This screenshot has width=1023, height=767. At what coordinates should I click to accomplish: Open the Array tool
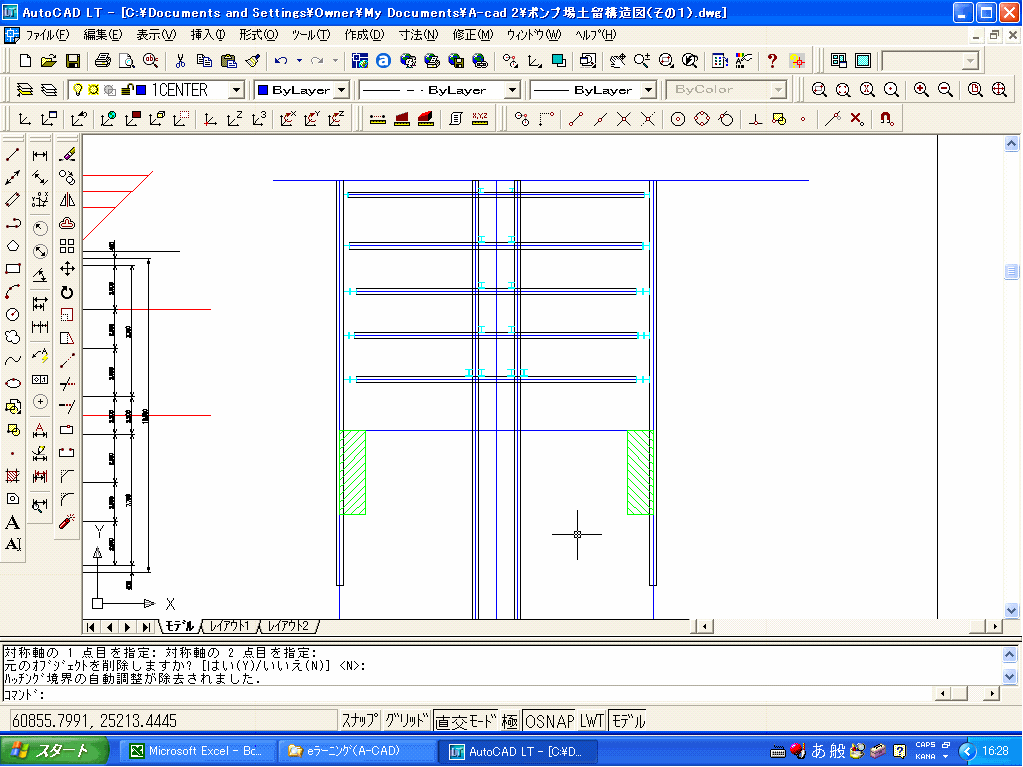(67, 246)
